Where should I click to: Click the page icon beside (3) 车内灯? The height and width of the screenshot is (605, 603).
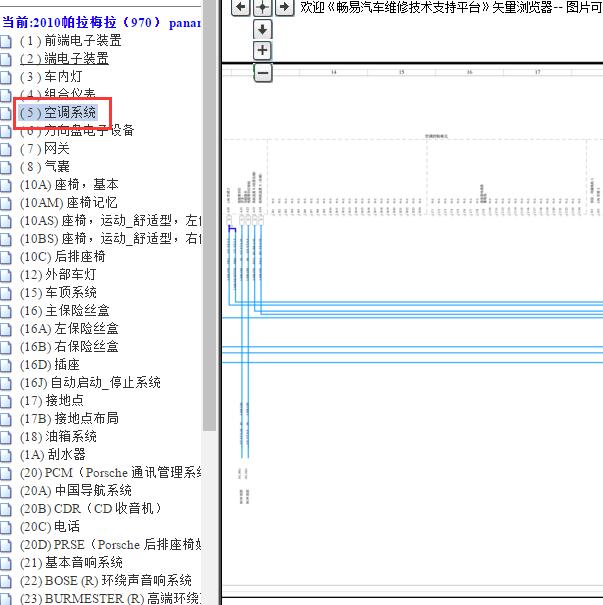point(5,77)
